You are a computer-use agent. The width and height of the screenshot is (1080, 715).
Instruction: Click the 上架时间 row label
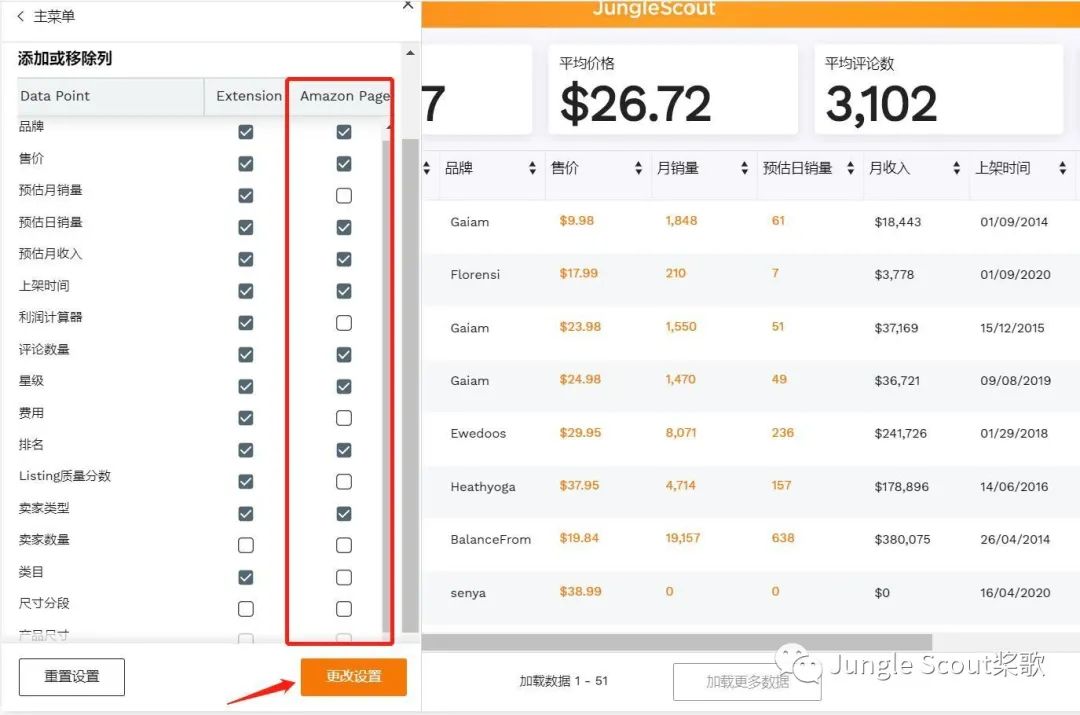tap(44, 286)
